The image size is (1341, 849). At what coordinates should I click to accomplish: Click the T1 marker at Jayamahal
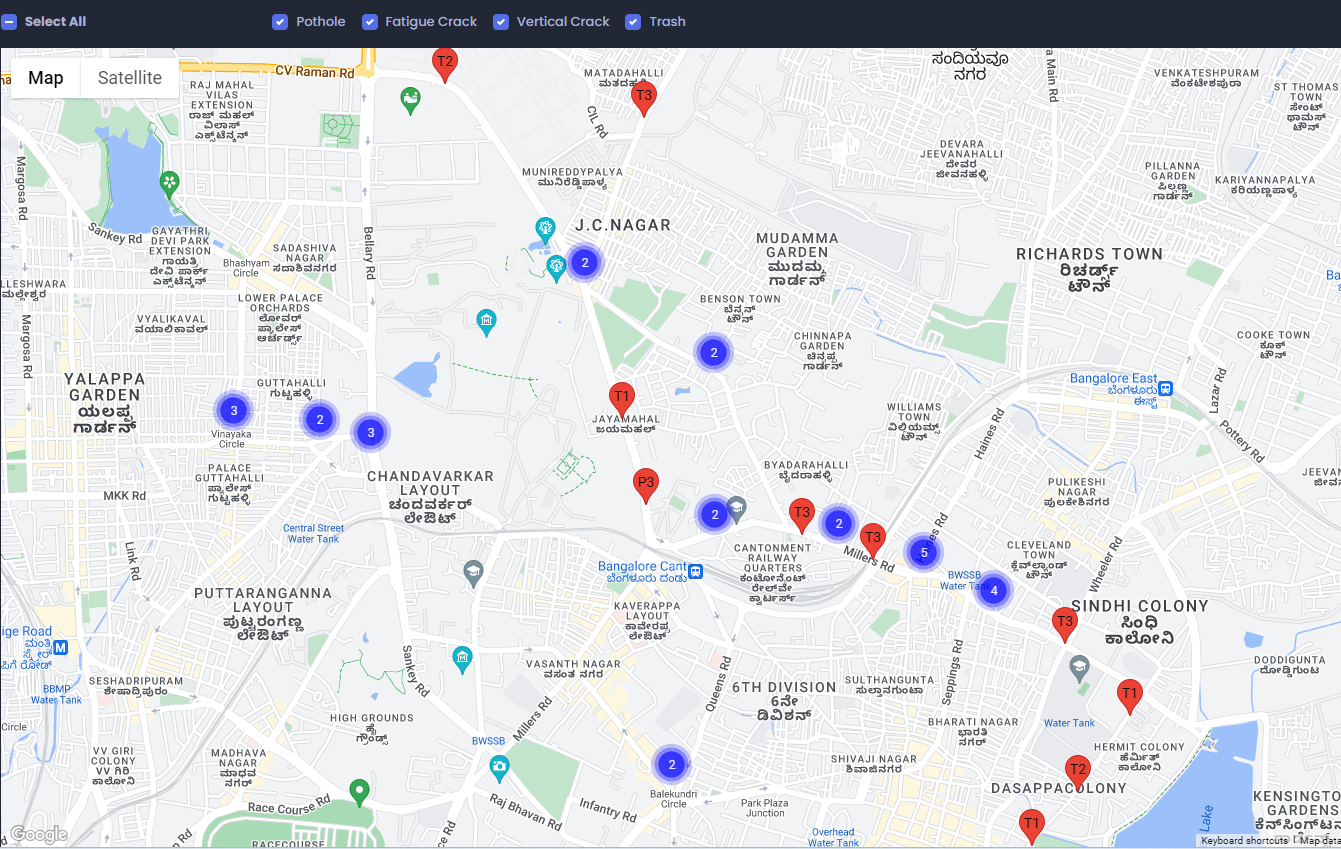pos(621,398)
